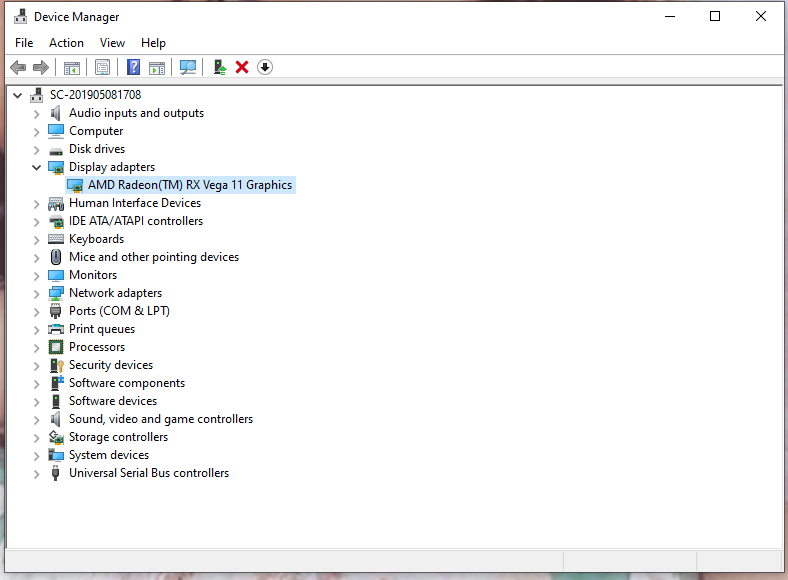Click the Display adapters category icon
The height and width of the screenshot is (580, 788).
56,167
